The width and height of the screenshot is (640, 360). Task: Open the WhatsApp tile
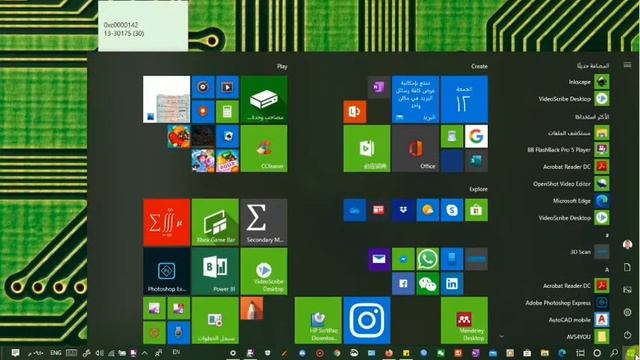click(427, 259)
